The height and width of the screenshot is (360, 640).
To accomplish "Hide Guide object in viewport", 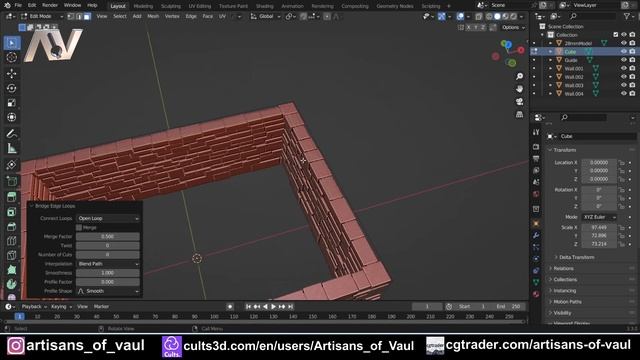I will click(623, 60).
